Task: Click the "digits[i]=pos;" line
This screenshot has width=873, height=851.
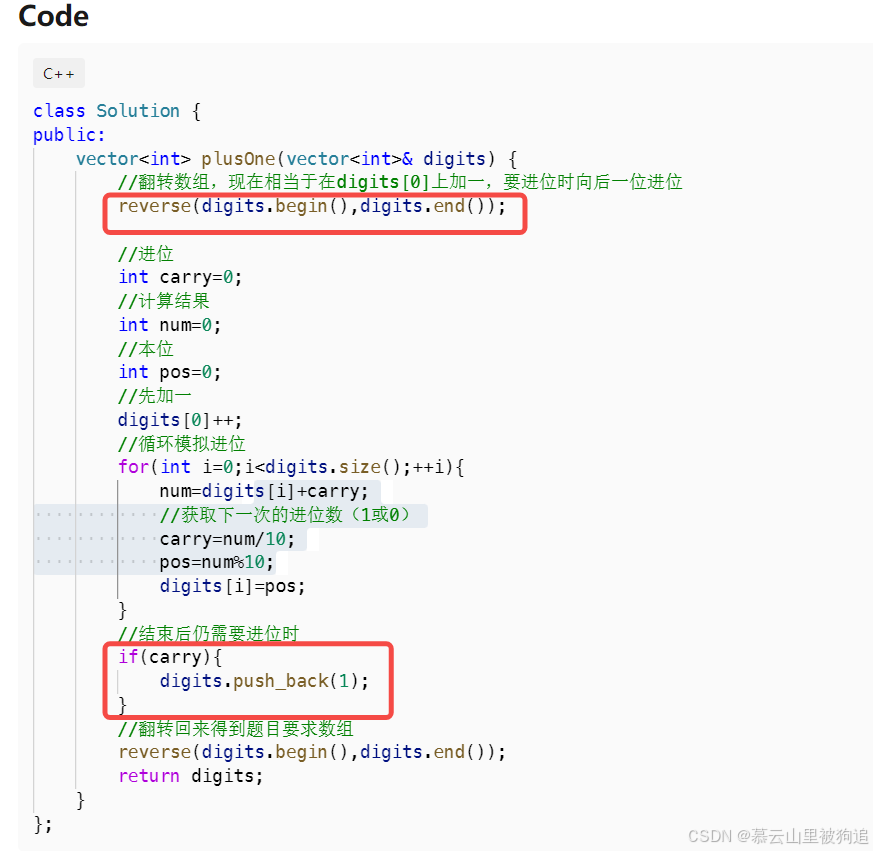Action: [x=233, y=586]
